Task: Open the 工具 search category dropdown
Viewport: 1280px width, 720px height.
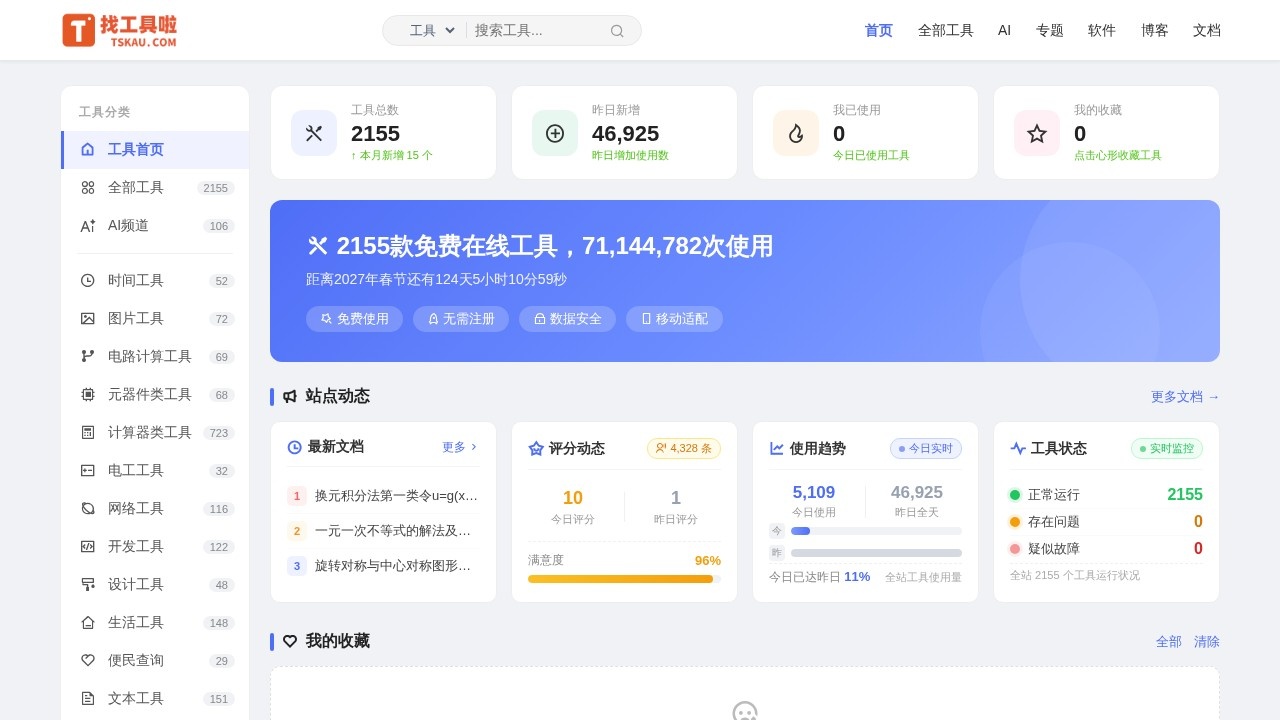Action: point(432,31)
